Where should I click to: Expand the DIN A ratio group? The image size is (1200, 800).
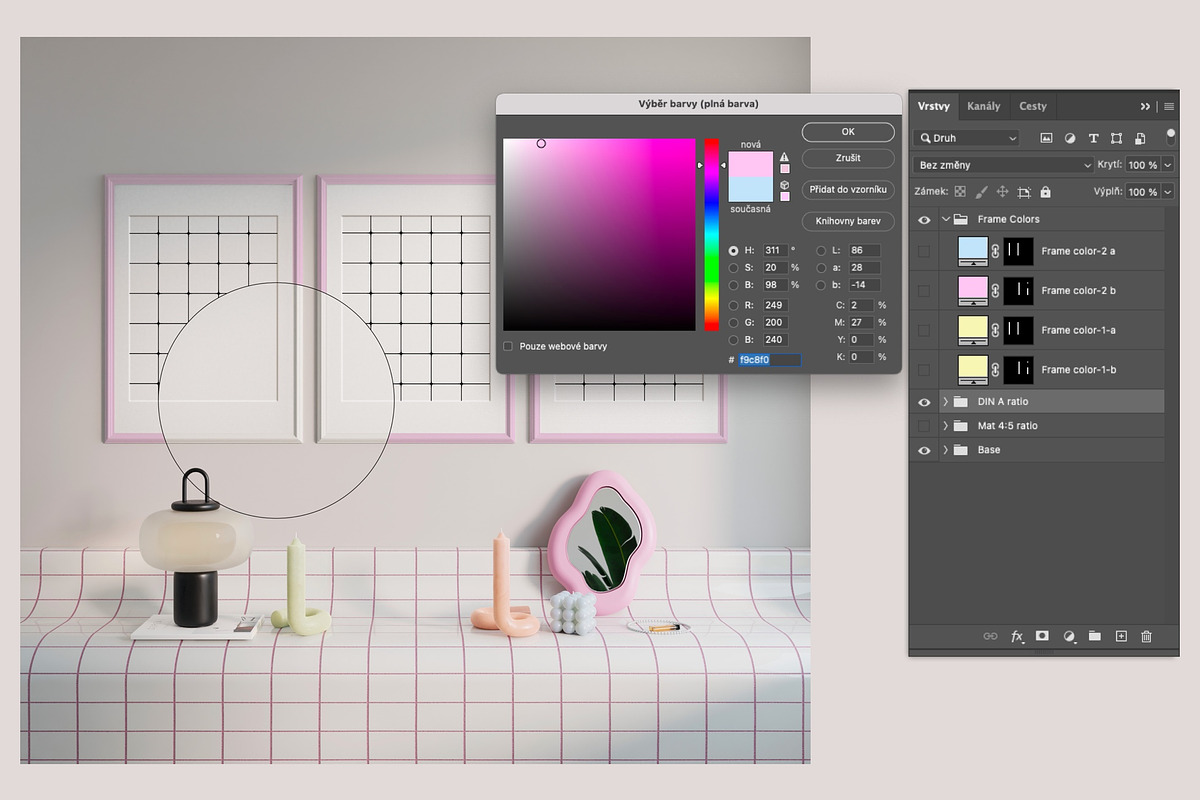click(x=945, y=402)
